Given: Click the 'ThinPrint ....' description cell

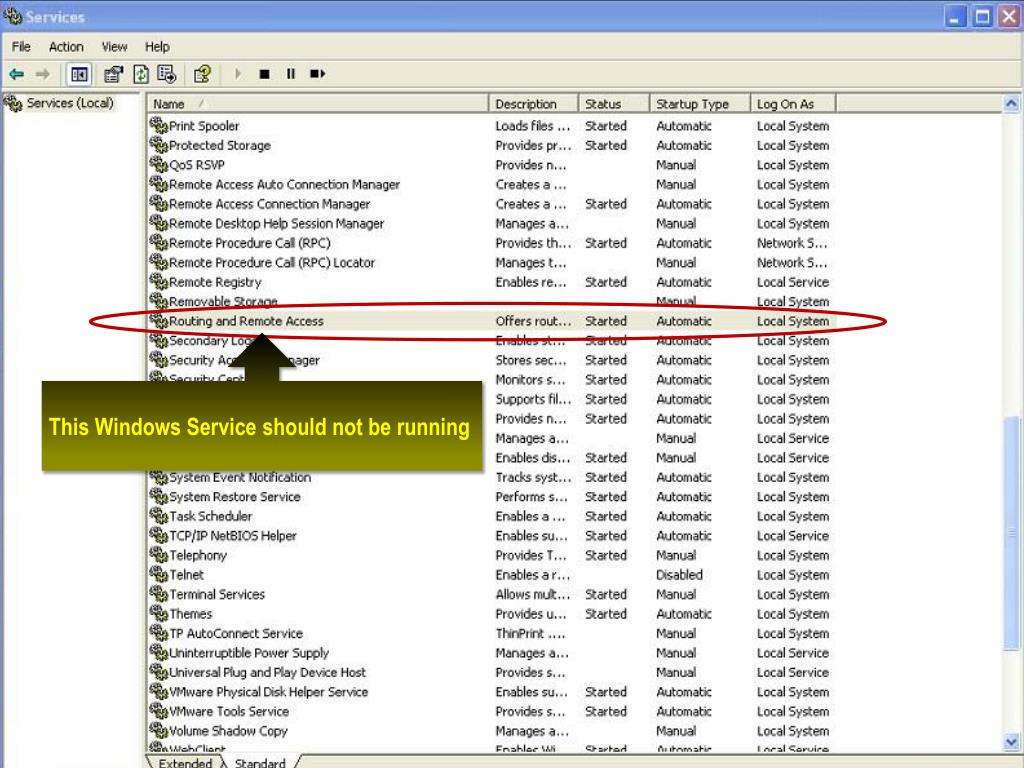Looking at the screenshot, I should (x=530, y=633).
